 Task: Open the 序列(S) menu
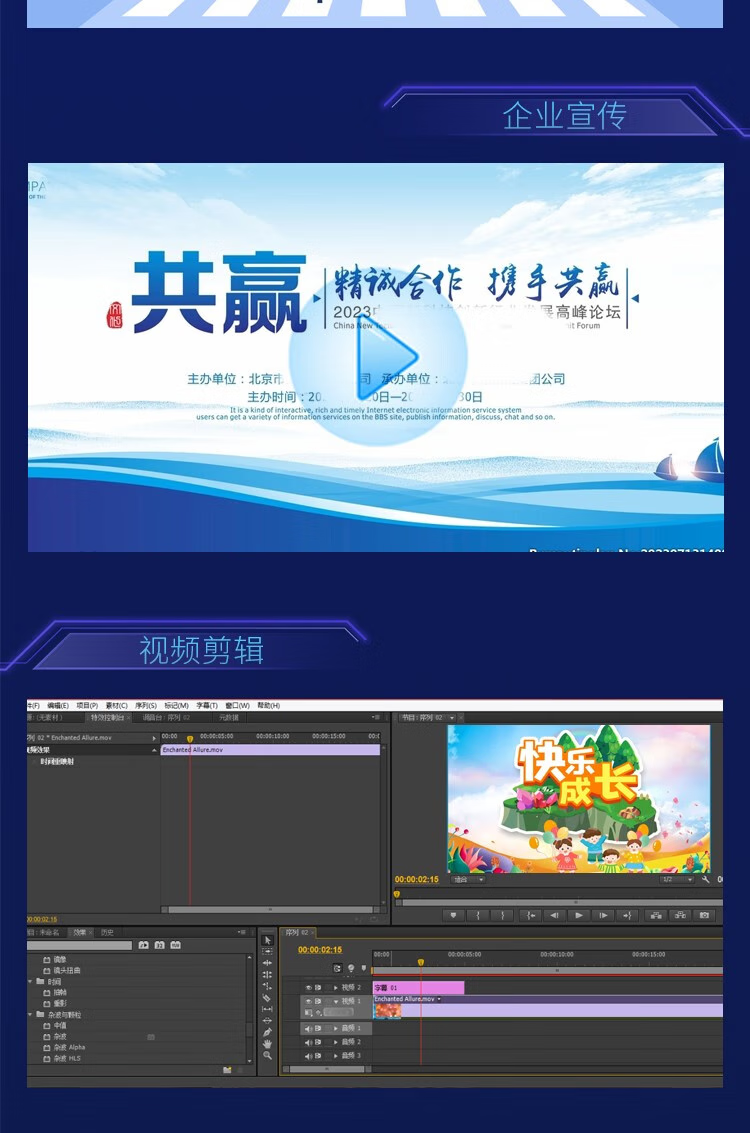point(145,705)
